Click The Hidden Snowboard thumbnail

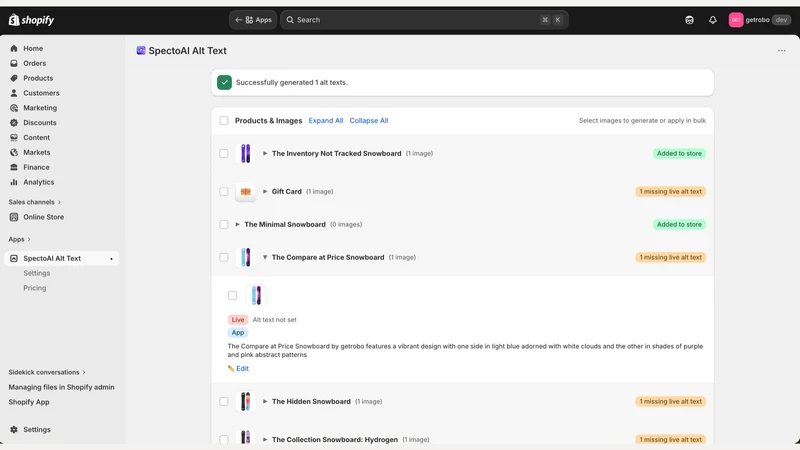(245, 402)
